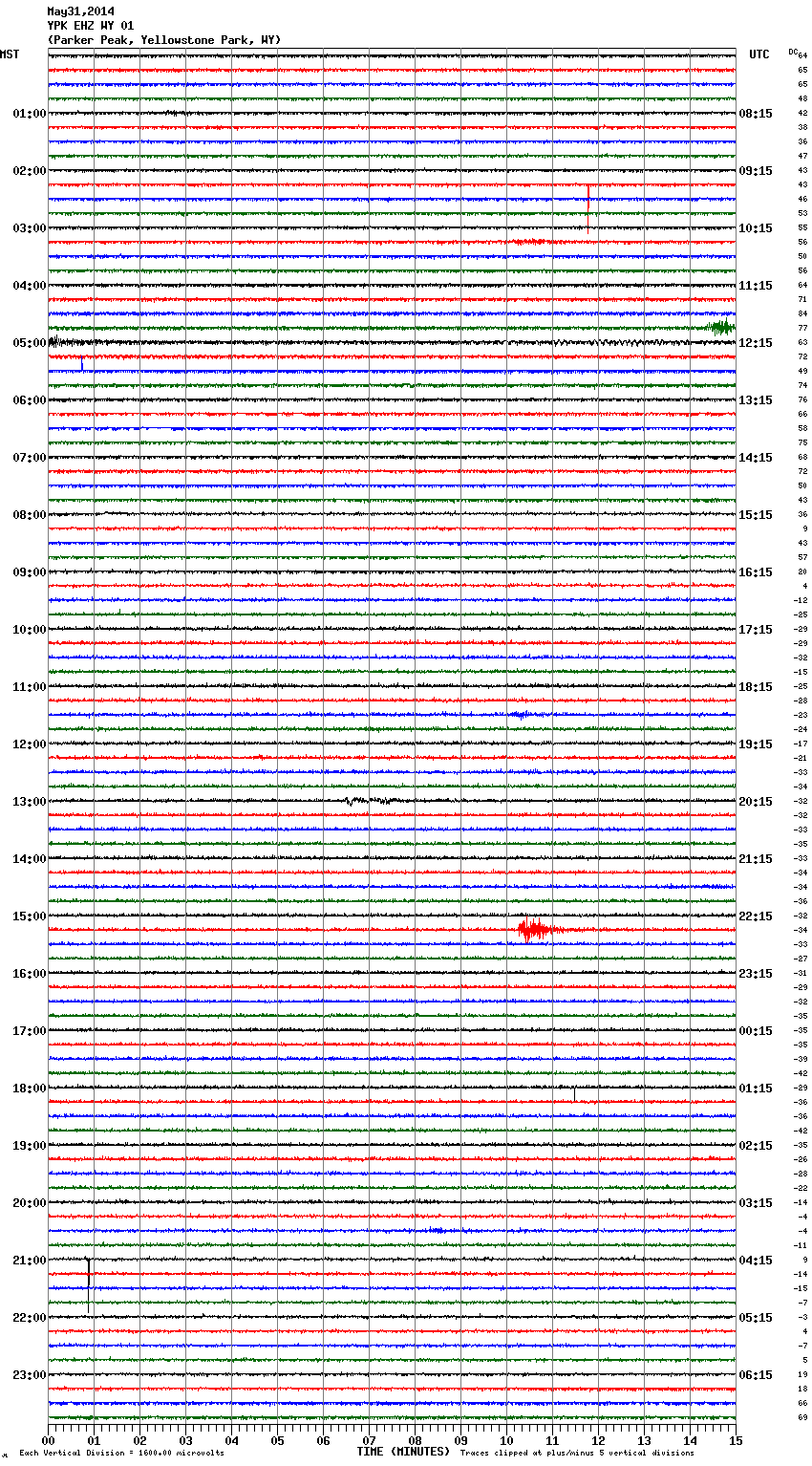Click the TIME (MINUTES) axis title
The height and width of the screenshot is (1466, 812).
[403, 1452]
